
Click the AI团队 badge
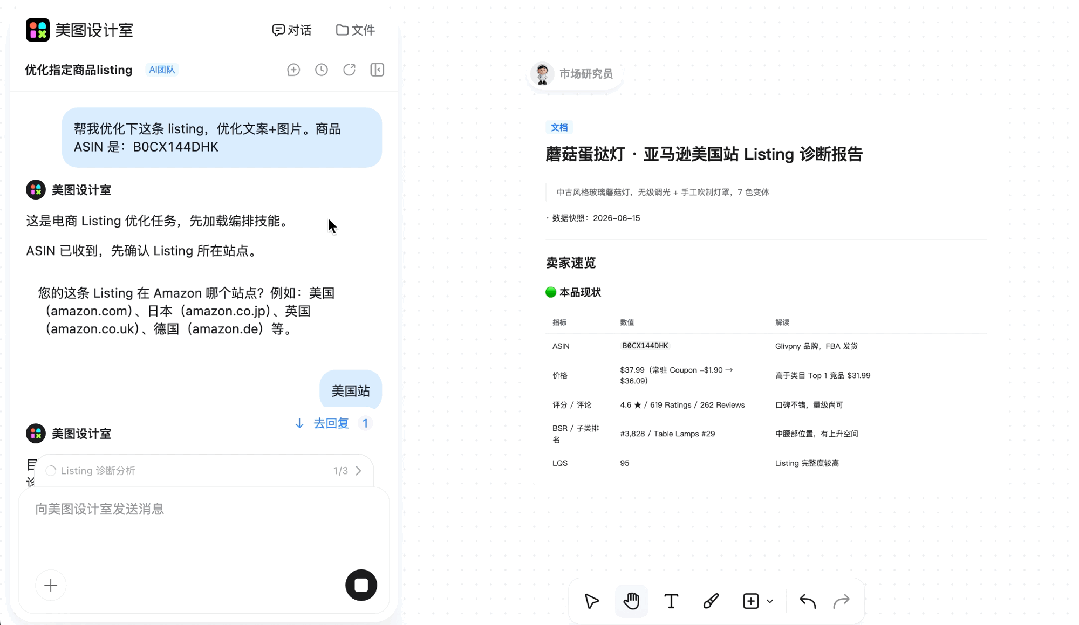point(162,70)
